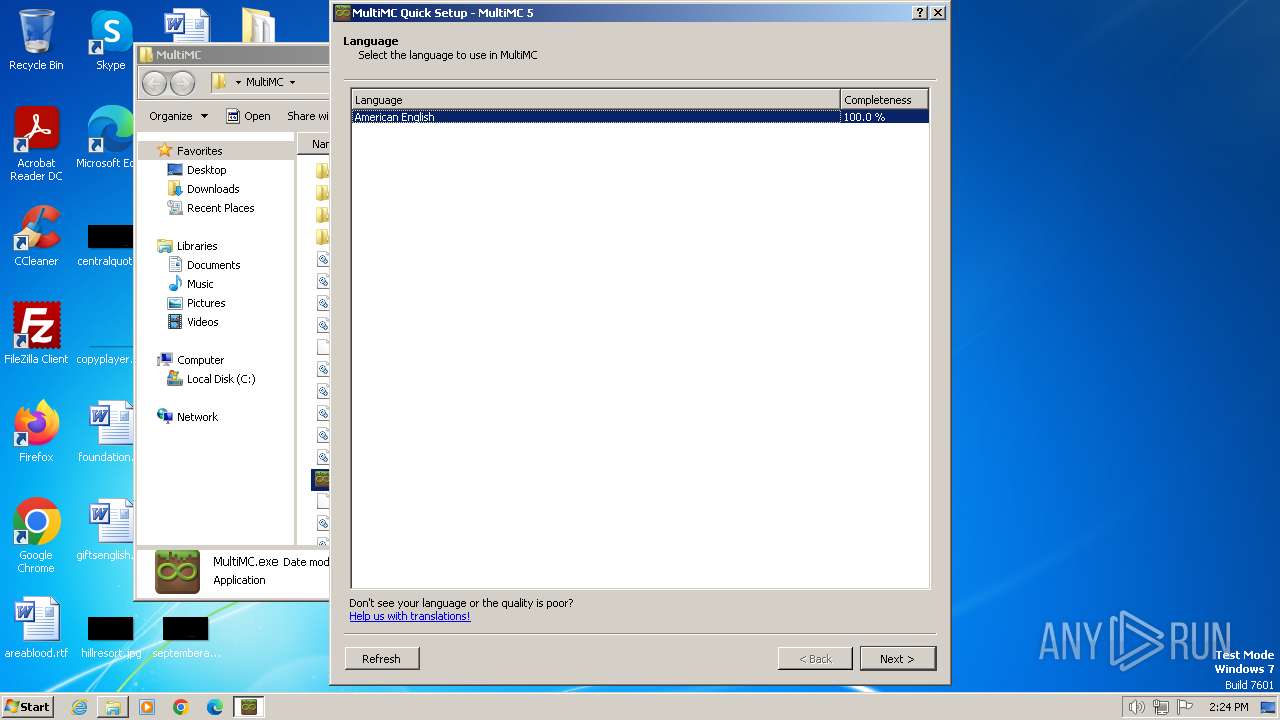Click the Refresh button
The image size is (1280, 720).
click(x=381, y=659)
